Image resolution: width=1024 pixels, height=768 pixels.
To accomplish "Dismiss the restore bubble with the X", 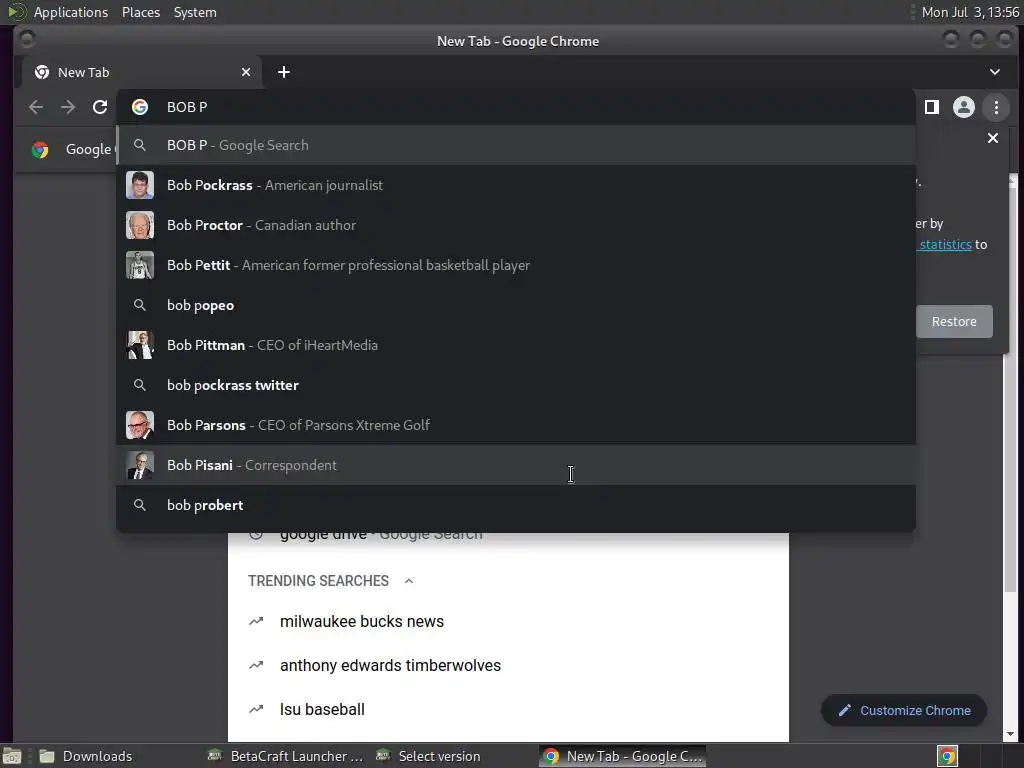I will (x=993, y=138).
